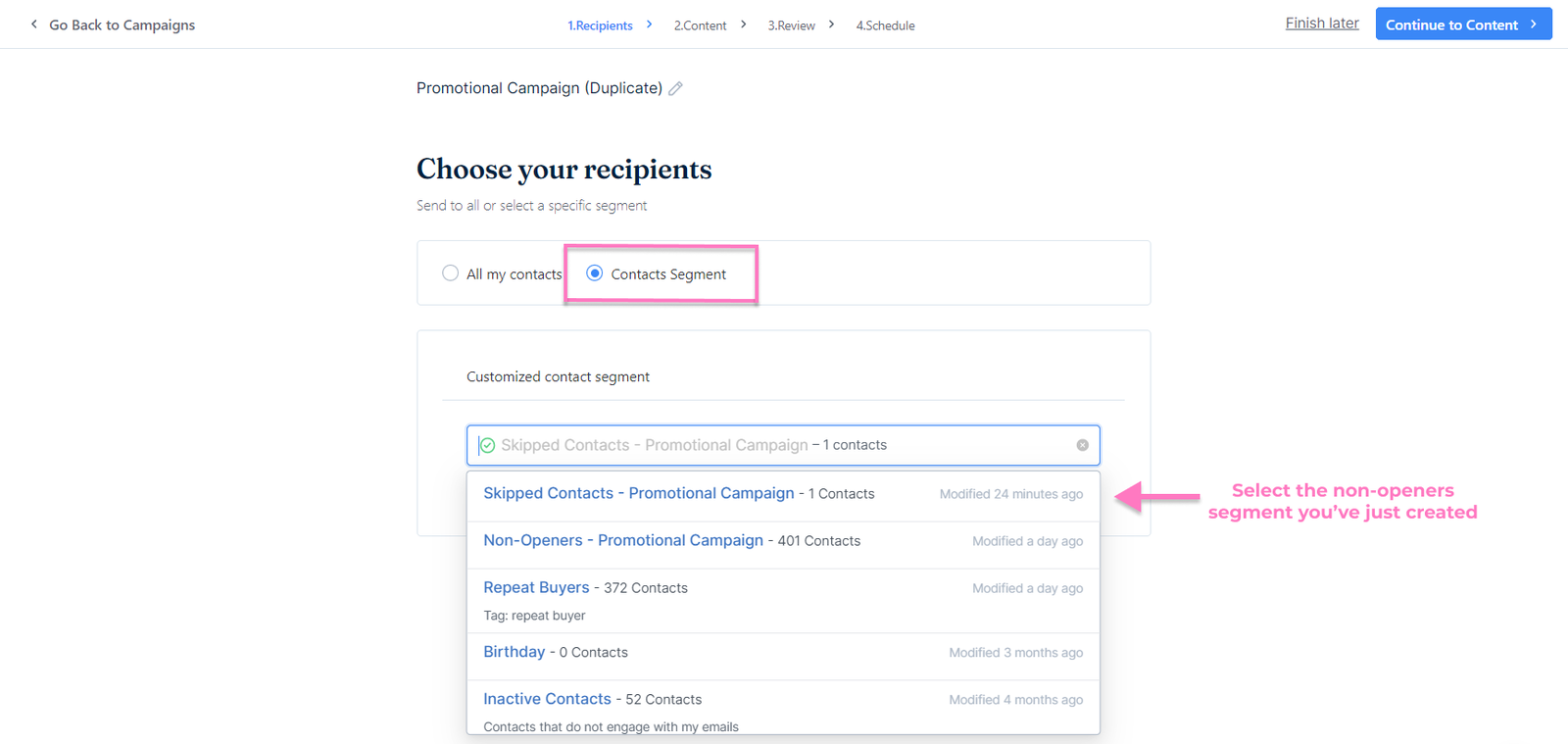
Task: Click the Finish later link
Action: (1321, 24)
